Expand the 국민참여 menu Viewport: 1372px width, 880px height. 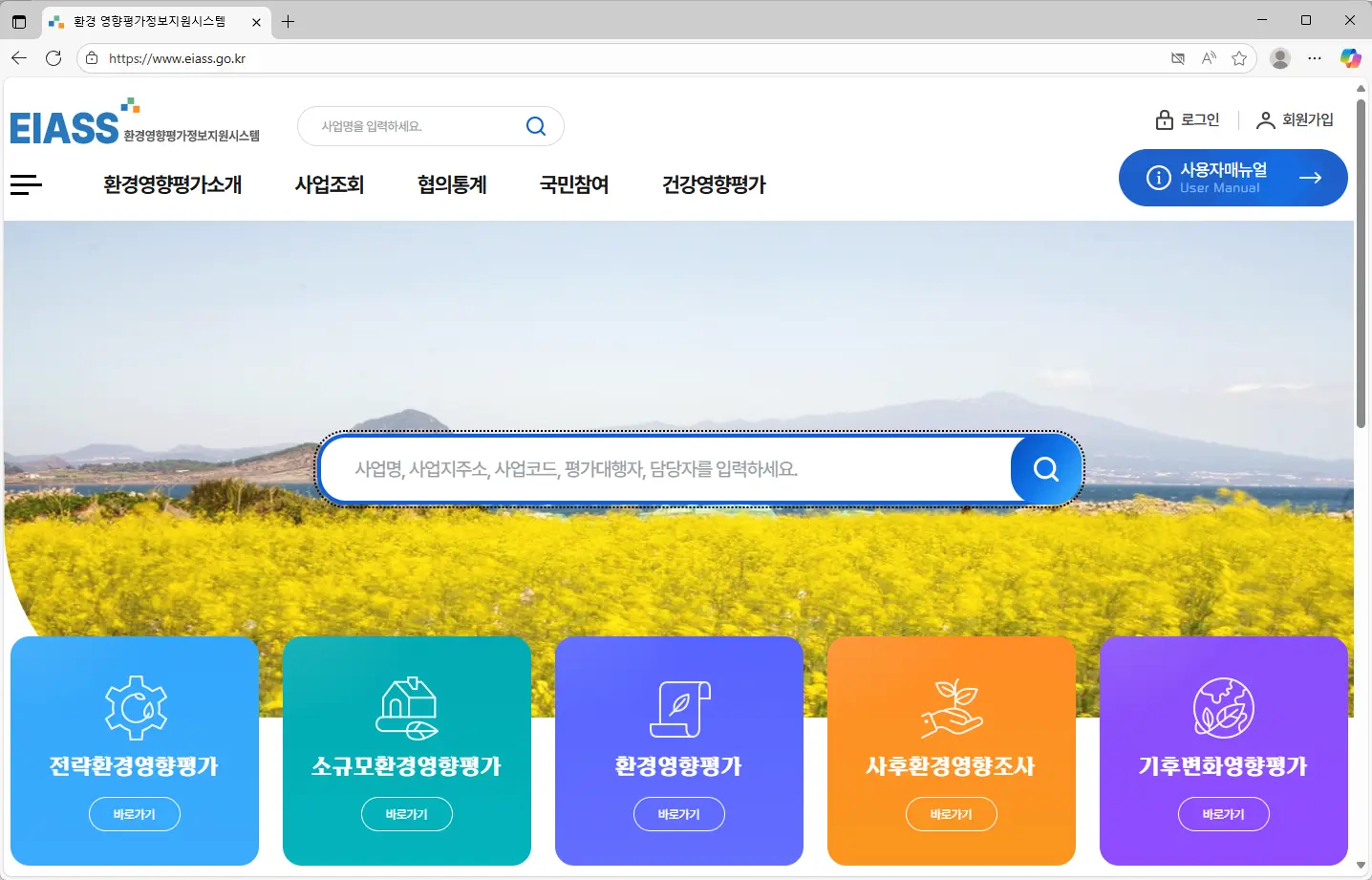[x=574, y=184]
